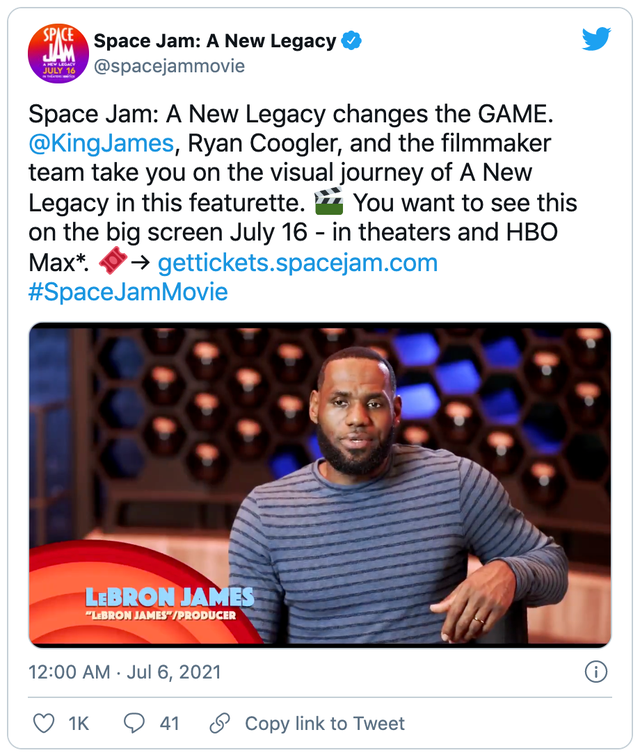
Task: Open the Space Jam: A New Legacy account name
Action: point(215,41)
